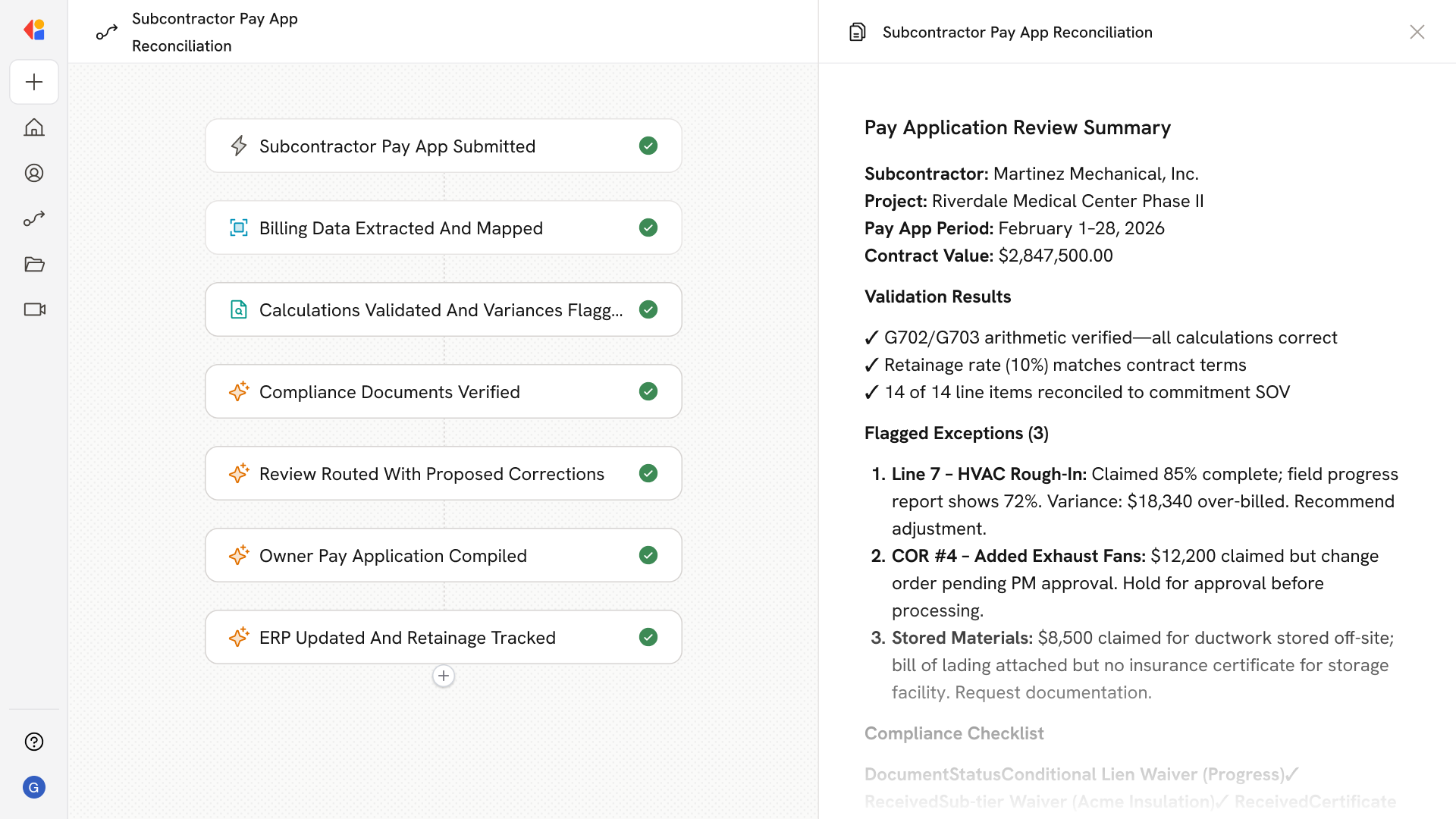The image size is (1456, 819).
Task: Open the video camera icon in sidebar
Action: point(34,309)
